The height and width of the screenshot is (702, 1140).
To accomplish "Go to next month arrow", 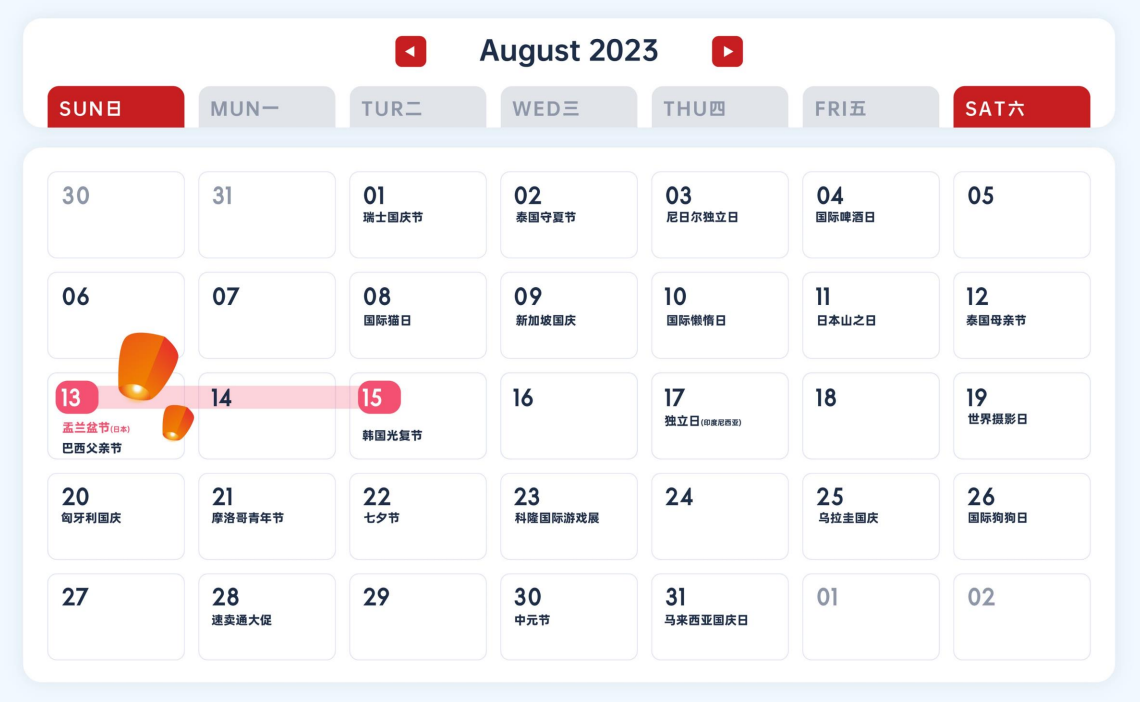I will [x=727, y=51].
